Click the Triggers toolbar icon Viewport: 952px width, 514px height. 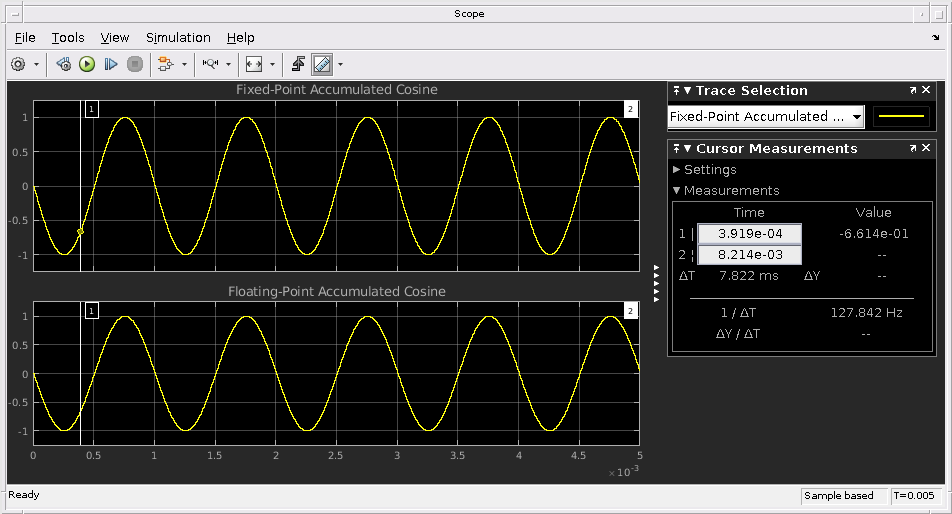pyautogui.click(x=298, y=64)
